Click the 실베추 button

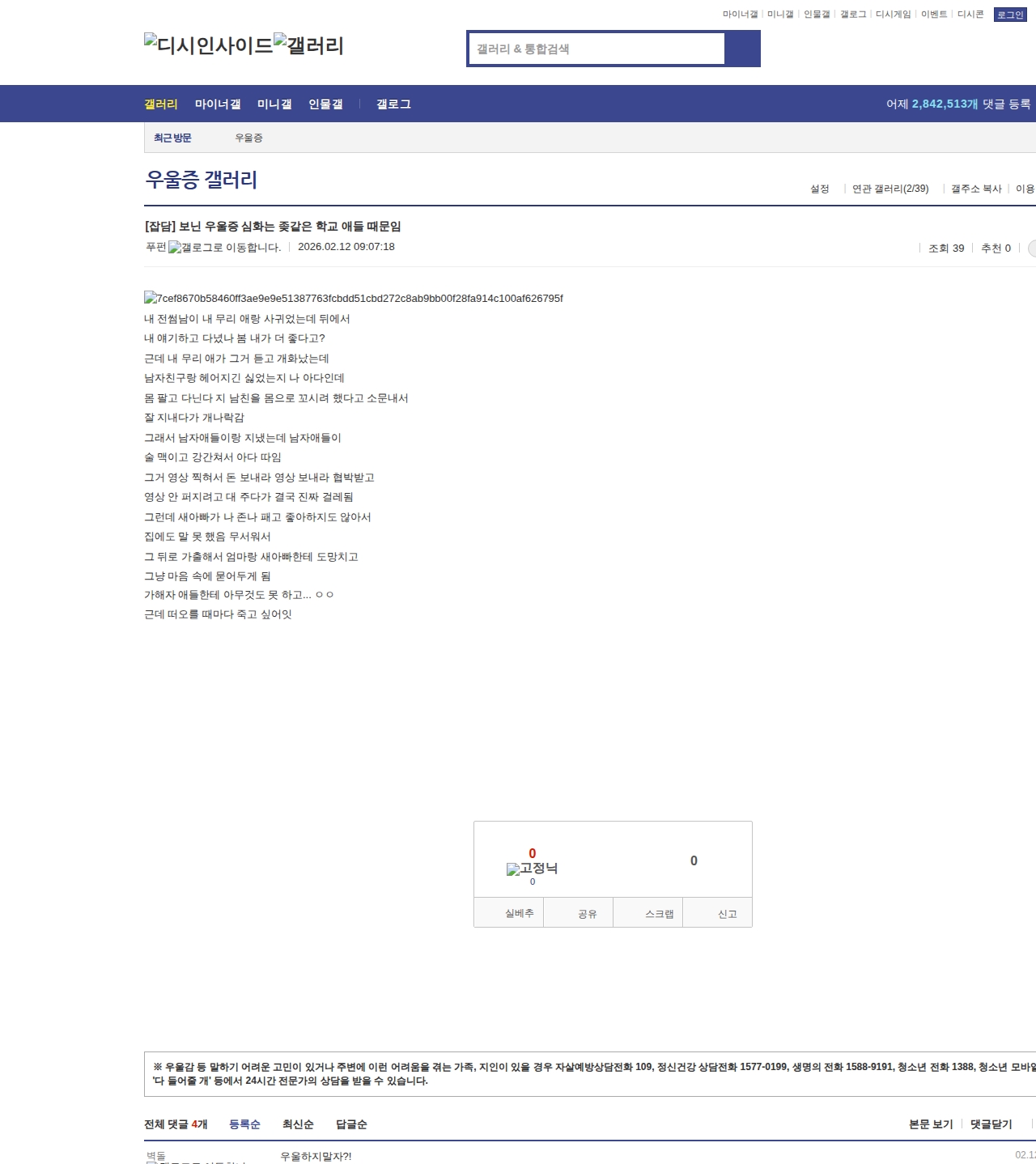509,913
